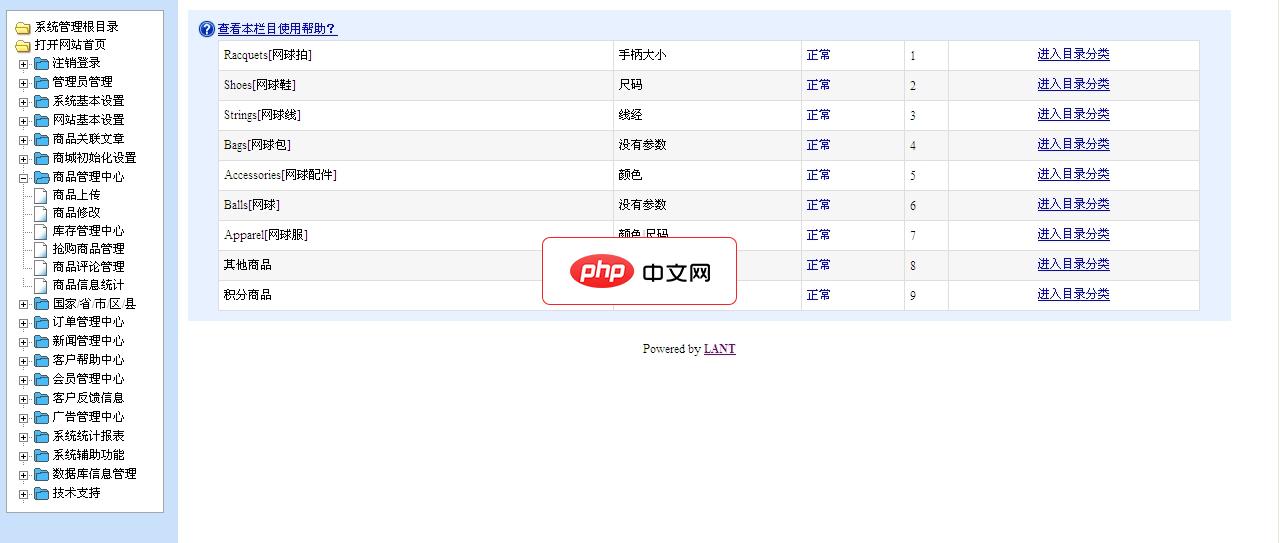Collapse the 商品管理中心 tree node
The height and width of the screenshot is (543, 1280).
24,178
